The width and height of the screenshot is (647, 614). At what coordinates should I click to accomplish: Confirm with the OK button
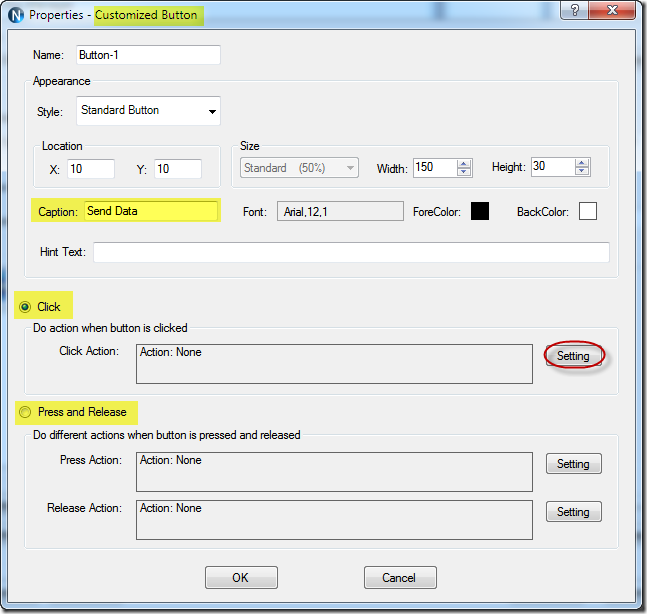[241, 578]
